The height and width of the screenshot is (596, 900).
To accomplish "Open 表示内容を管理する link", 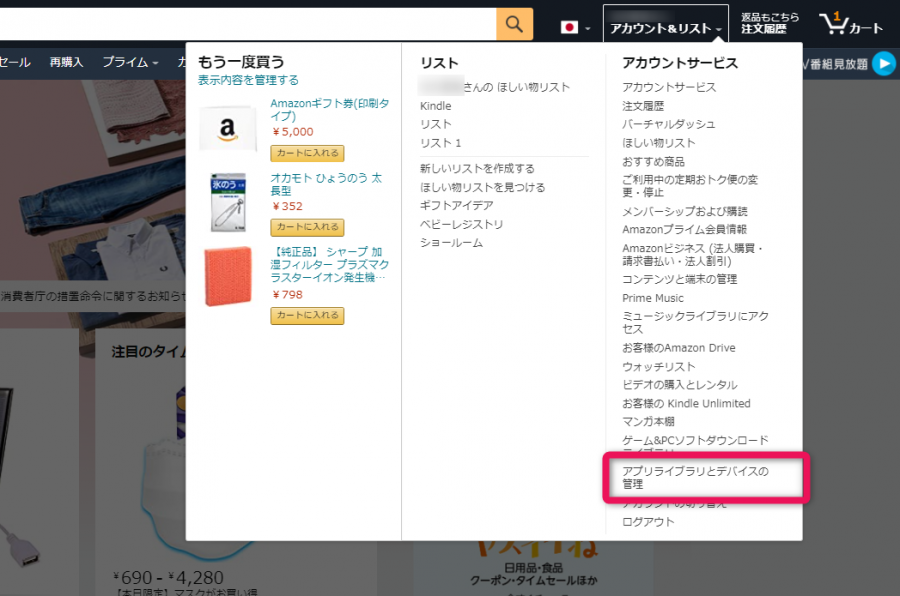I will click(x=248, y=80).
